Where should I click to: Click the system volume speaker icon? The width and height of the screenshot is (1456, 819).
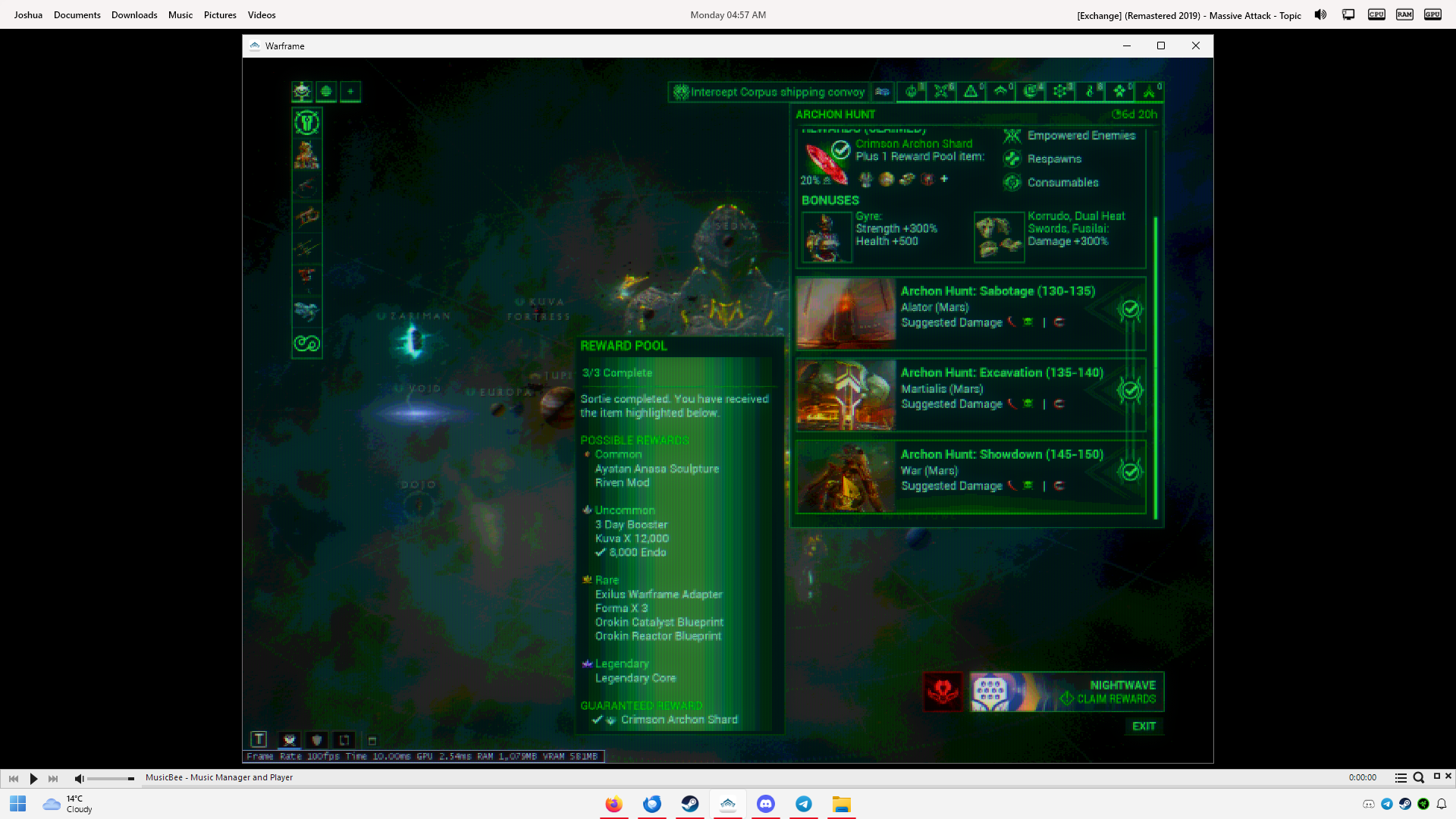click(1320, 15)
